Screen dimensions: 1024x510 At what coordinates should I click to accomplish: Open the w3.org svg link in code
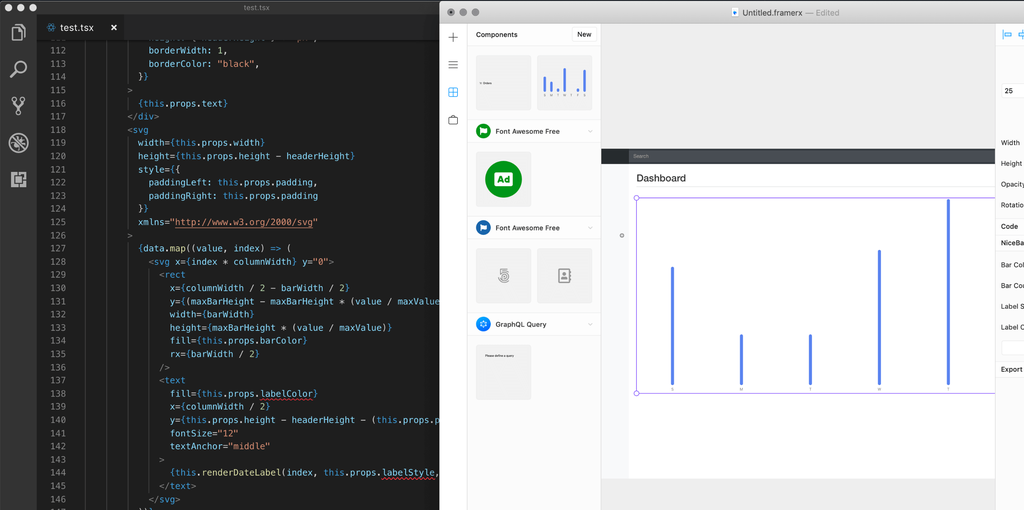(244, 222)
